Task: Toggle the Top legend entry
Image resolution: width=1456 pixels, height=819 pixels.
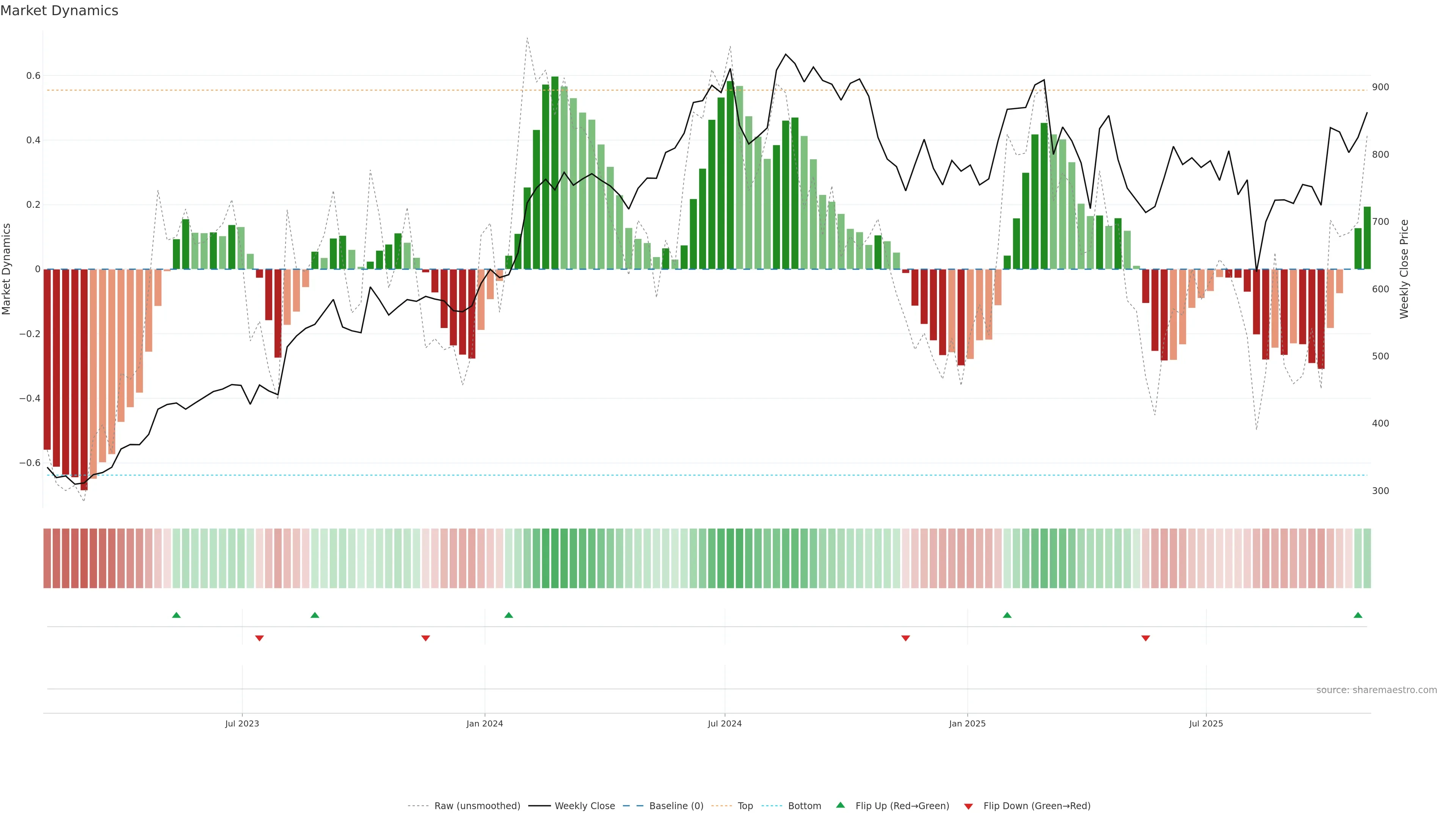Action: 745,806
